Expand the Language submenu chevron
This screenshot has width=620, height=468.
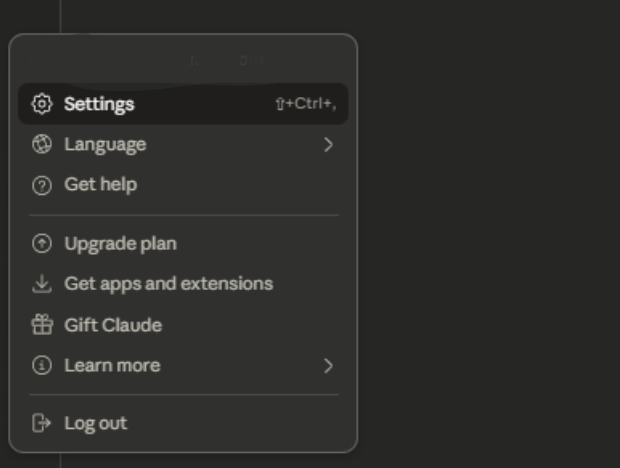tap(328, 145)
